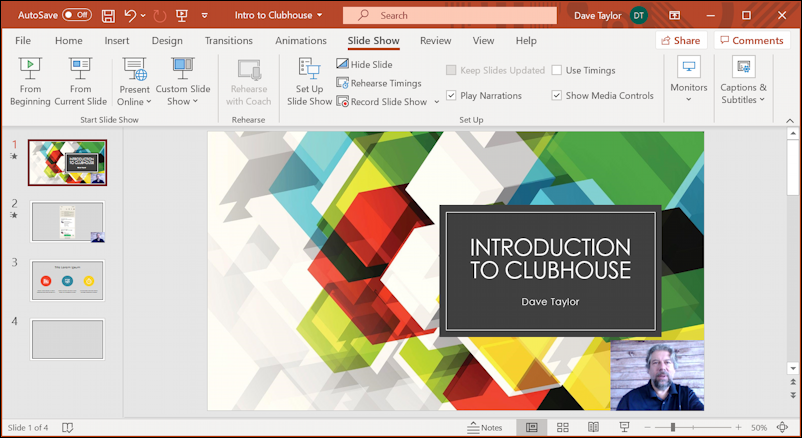
Task: Switch to the Insert tab
Action: click(117, 40)
